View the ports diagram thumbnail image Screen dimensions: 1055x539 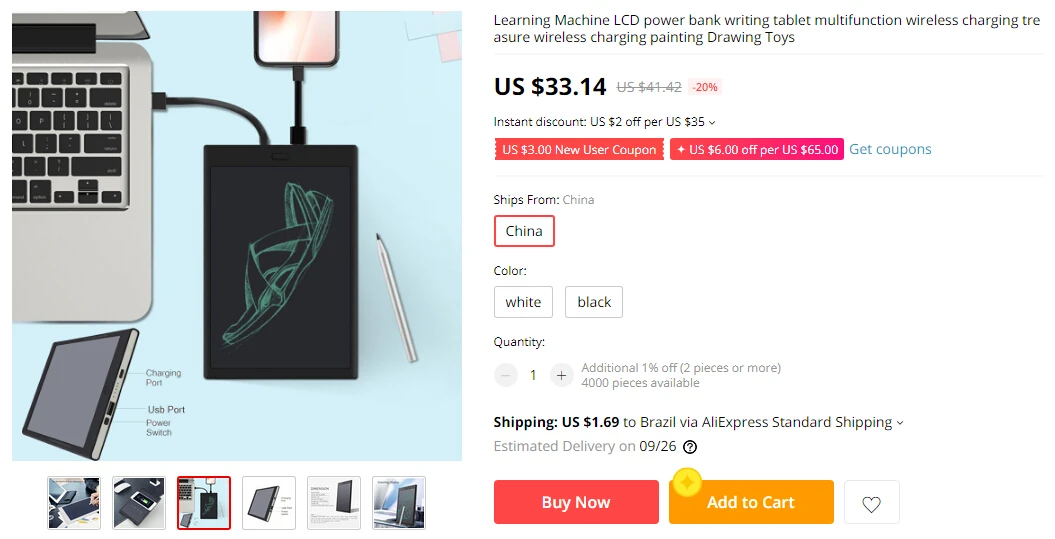point(269,503)
